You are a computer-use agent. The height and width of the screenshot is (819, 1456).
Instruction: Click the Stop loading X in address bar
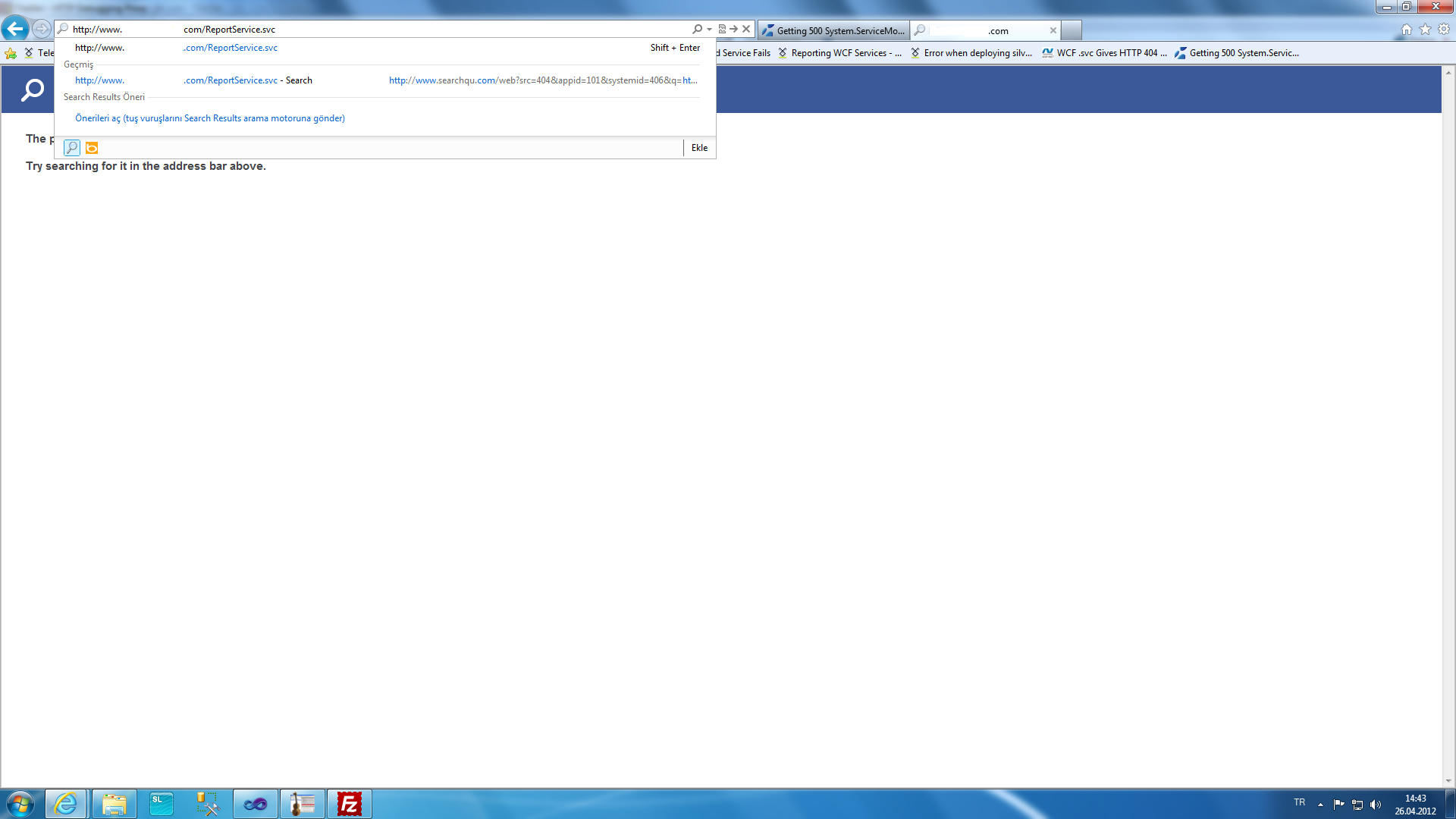[746, 29]
